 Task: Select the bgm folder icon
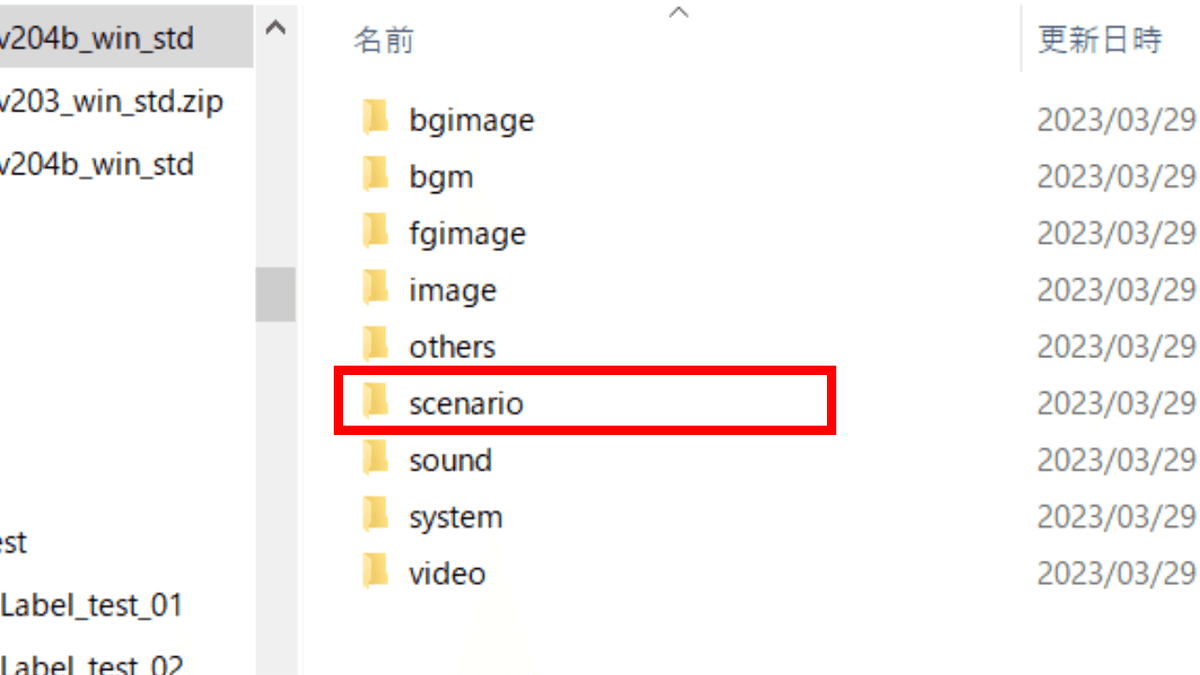[x=376, y=176]
